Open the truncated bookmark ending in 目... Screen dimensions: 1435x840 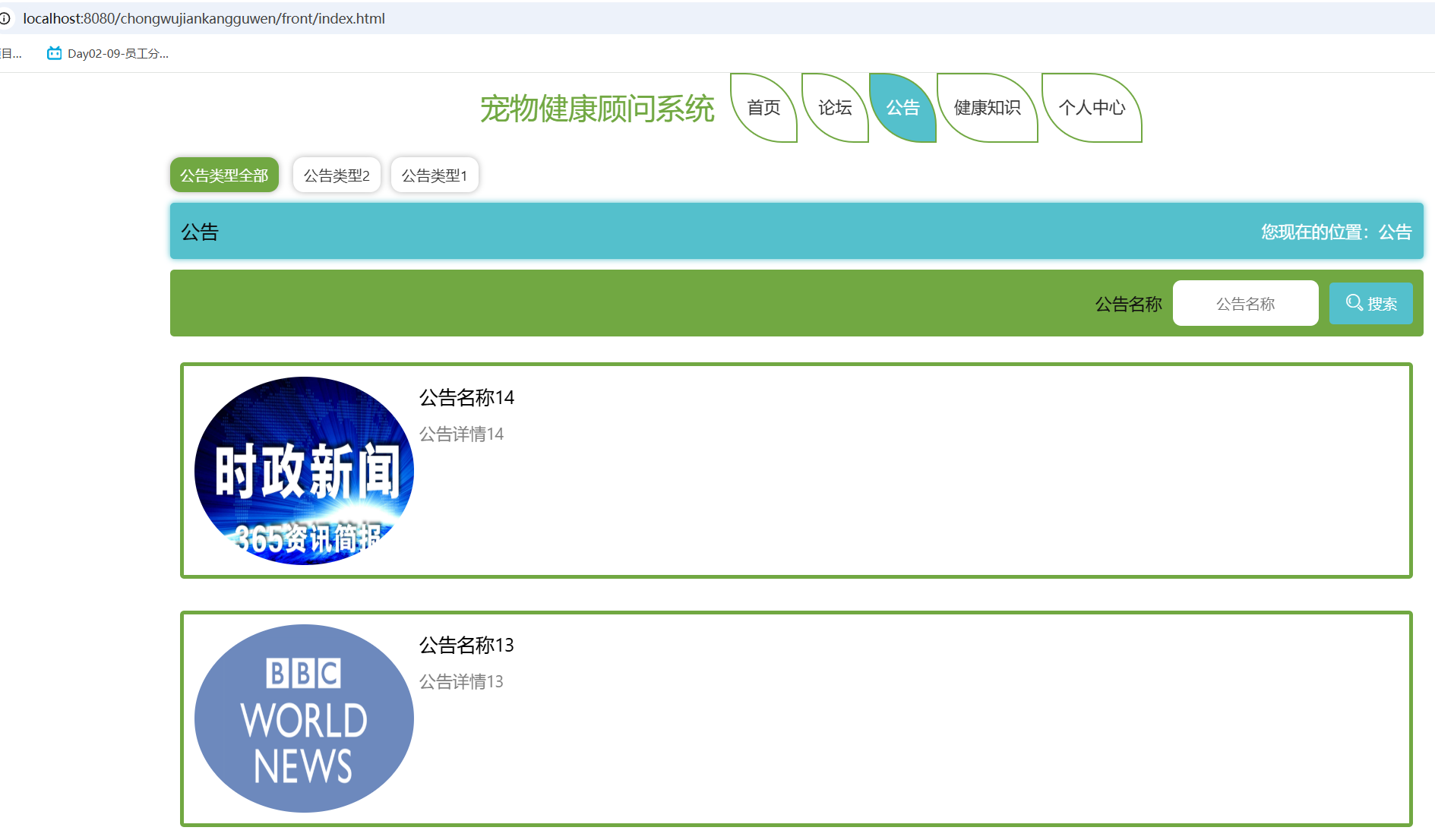pyautogui.click(x=11, y=53)
